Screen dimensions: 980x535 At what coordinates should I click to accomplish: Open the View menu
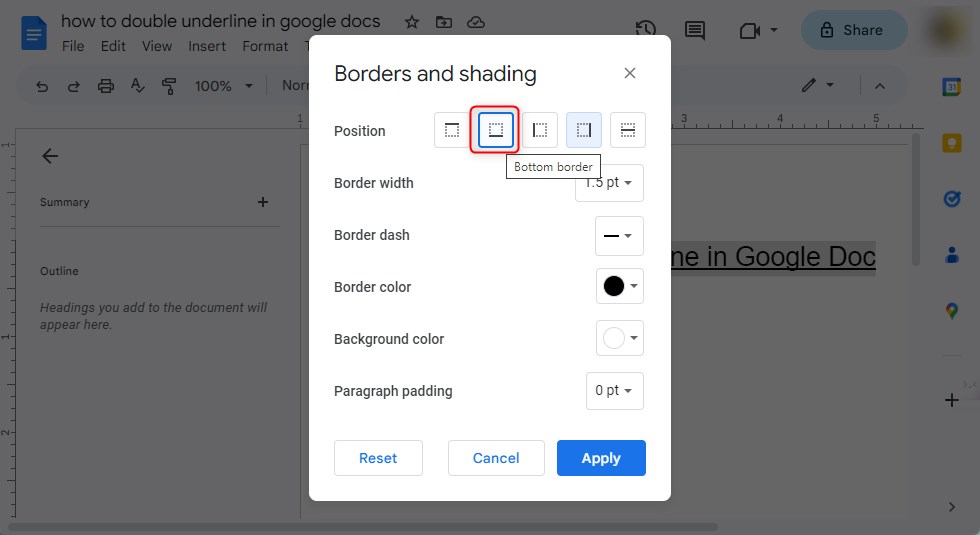click(x=157, y=46)
